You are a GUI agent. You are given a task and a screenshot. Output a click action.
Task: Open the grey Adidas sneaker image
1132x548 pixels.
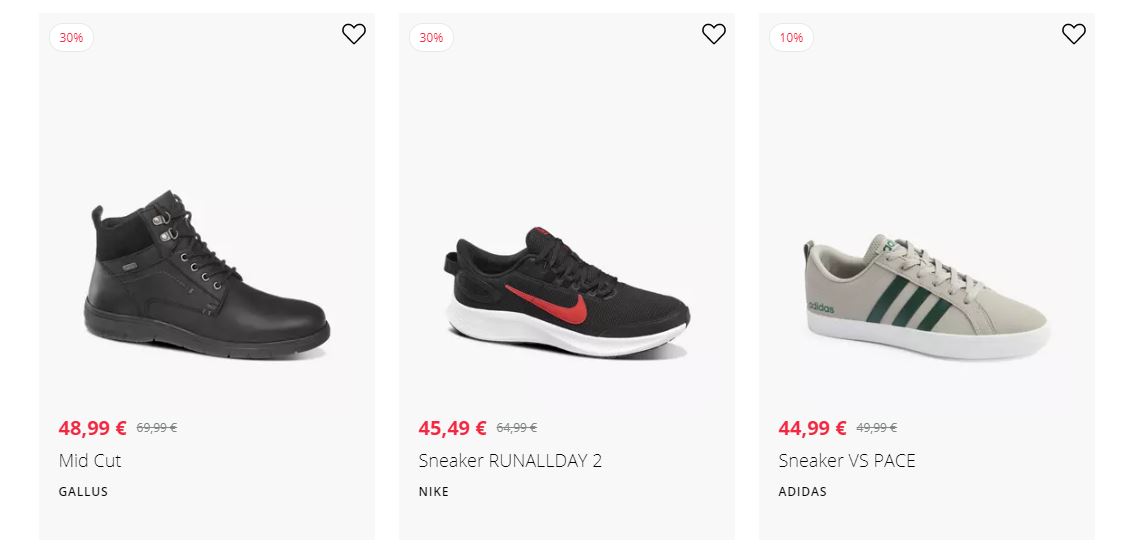[926, 297]
